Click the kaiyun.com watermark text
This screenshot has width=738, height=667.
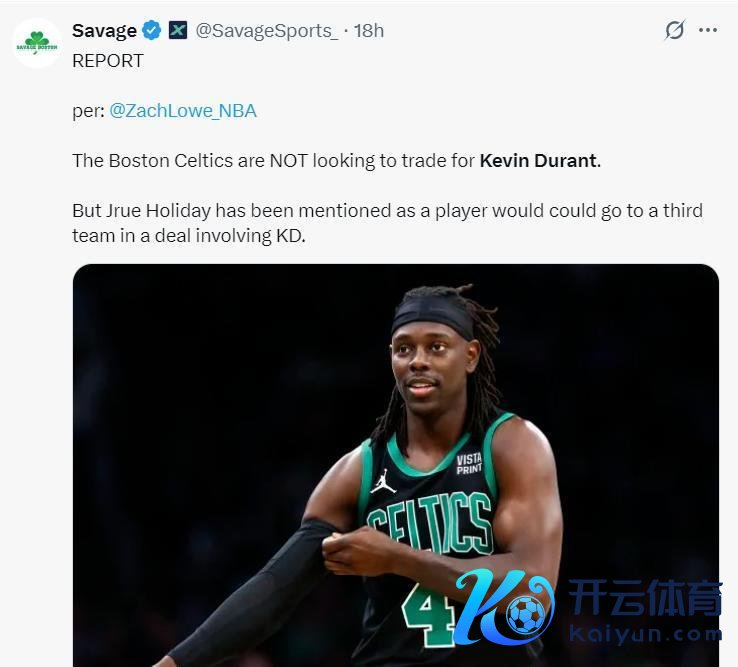[646, 634]
